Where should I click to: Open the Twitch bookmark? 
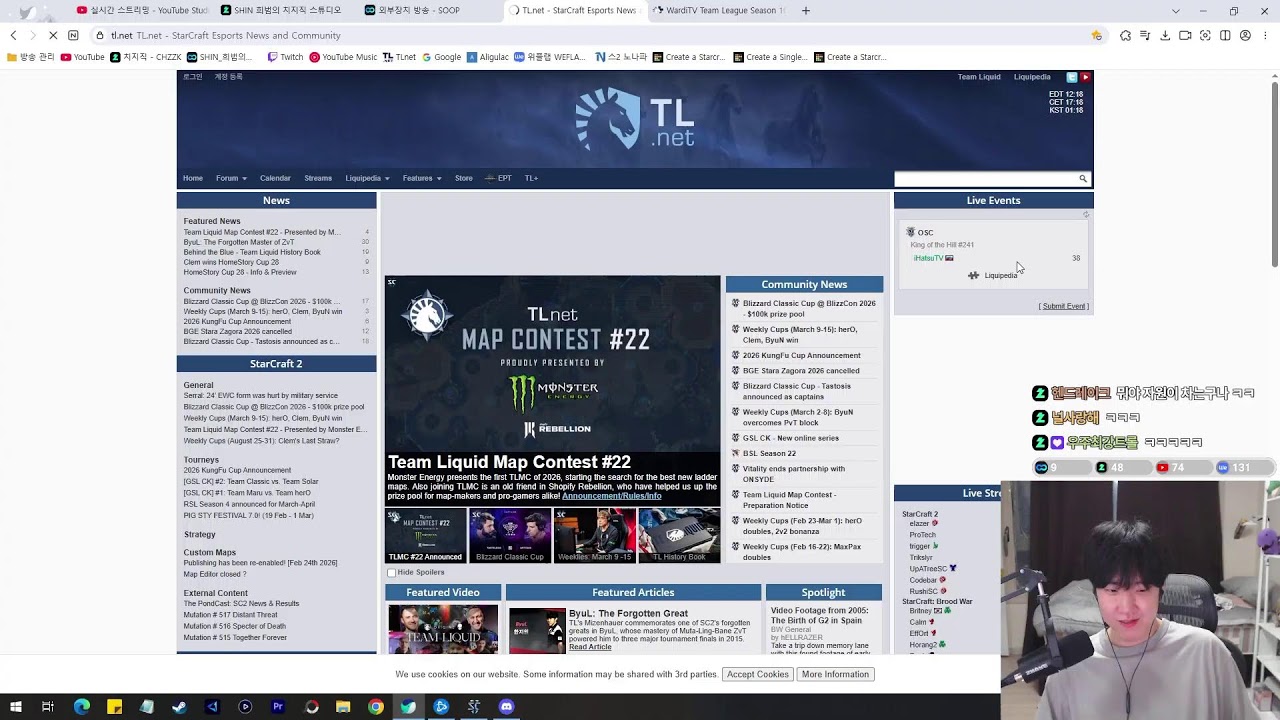coord(285,57)
